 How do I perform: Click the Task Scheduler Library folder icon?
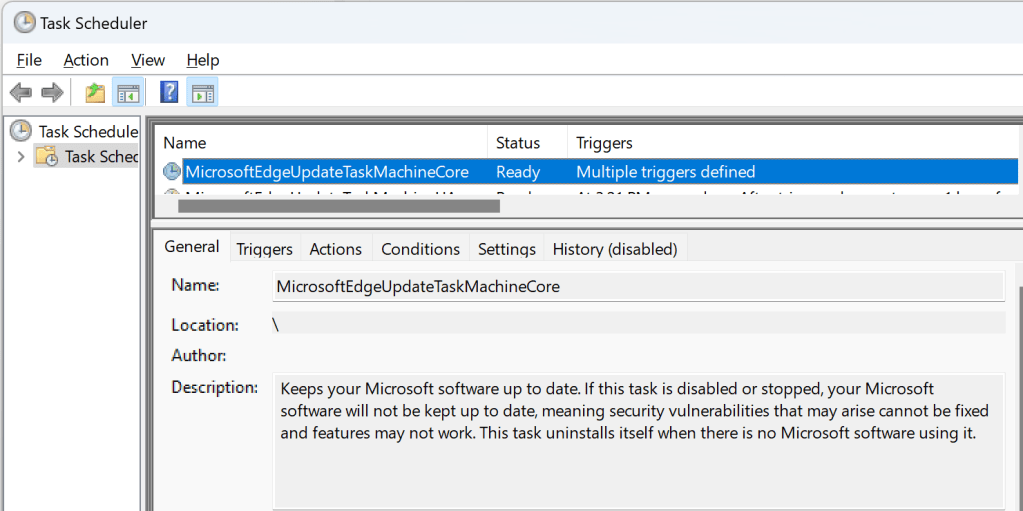(46, 156)
